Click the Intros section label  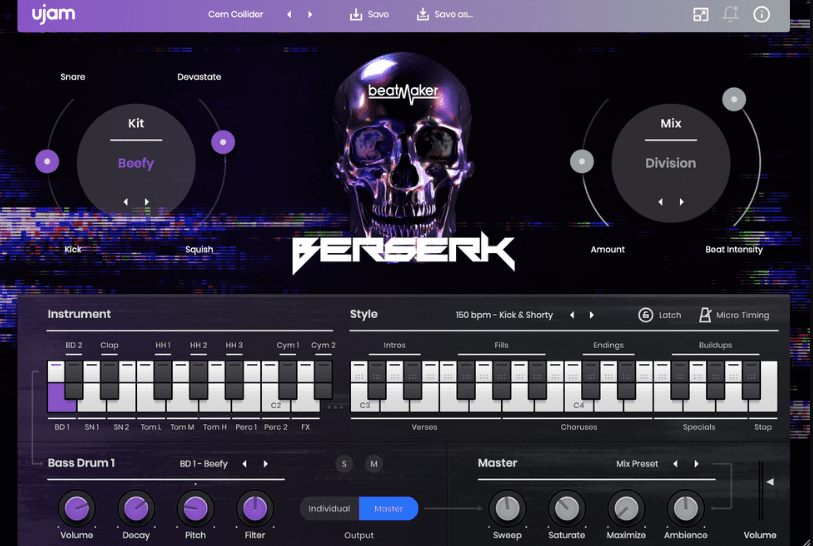coord(394,345)
